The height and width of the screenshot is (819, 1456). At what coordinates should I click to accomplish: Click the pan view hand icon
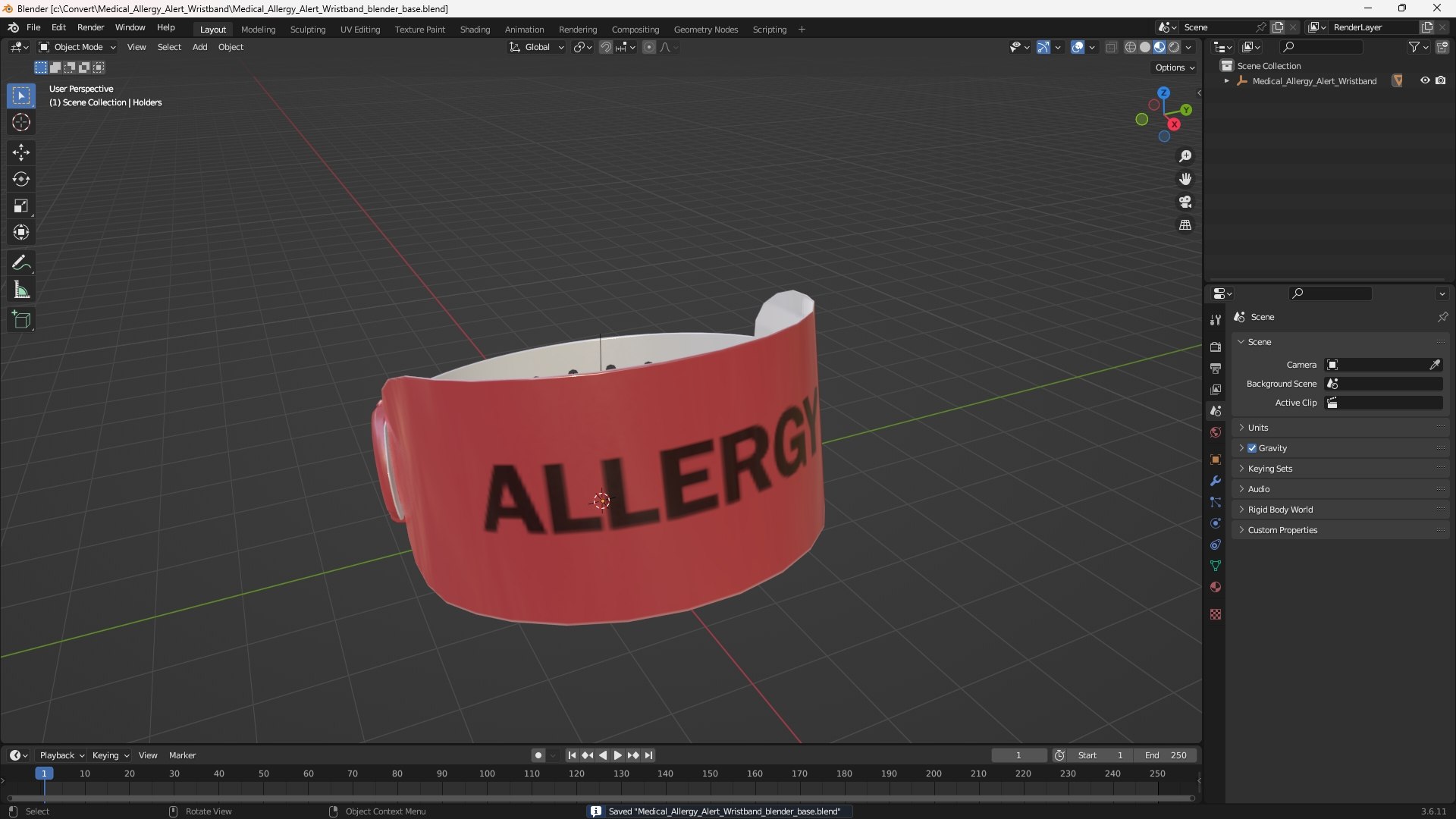1185,179
